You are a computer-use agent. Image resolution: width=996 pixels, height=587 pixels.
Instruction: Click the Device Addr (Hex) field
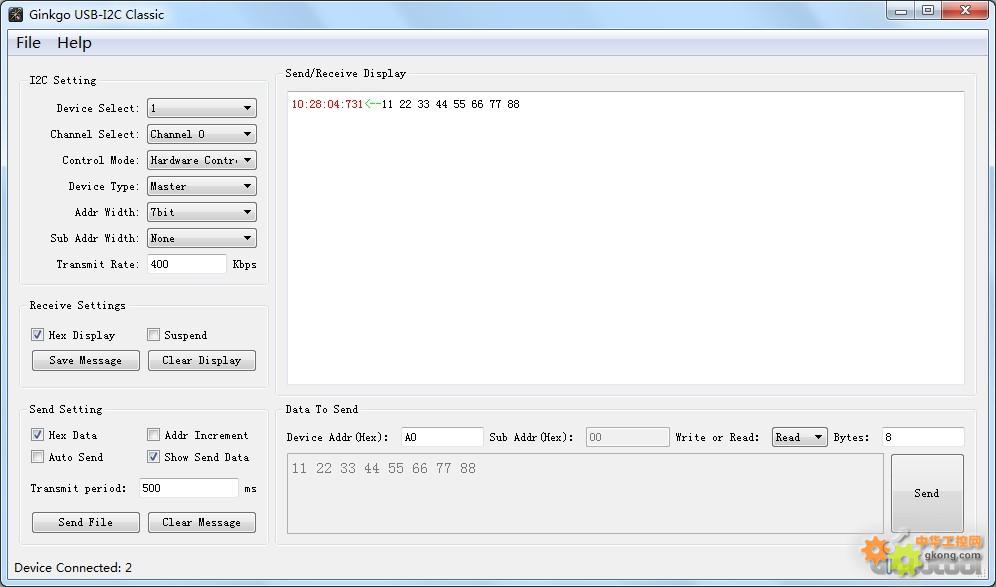coord(442,437)
